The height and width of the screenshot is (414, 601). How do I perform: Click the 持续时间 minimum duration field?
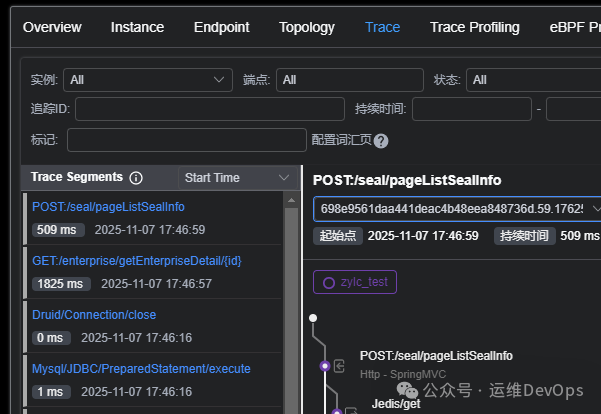pyautogui.click(x=472, y=109)
